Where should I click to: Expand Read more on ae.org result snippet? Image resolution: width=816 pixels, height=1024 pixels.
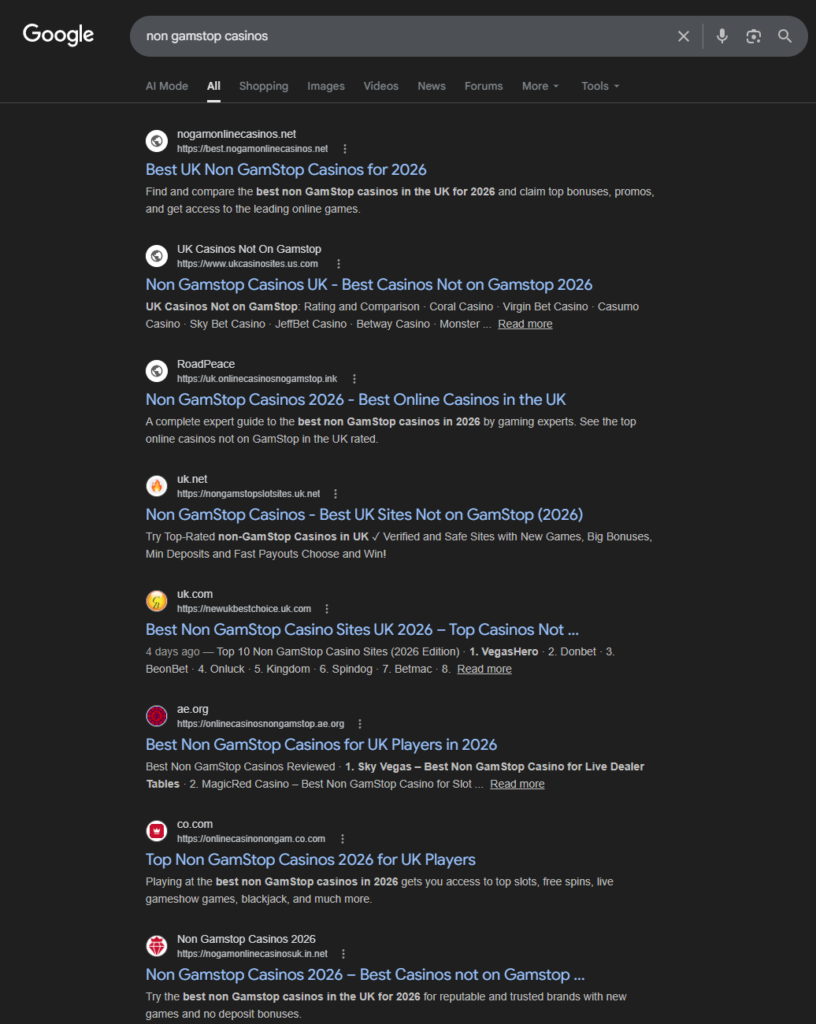pyautogui.click(x=517, y=784)
